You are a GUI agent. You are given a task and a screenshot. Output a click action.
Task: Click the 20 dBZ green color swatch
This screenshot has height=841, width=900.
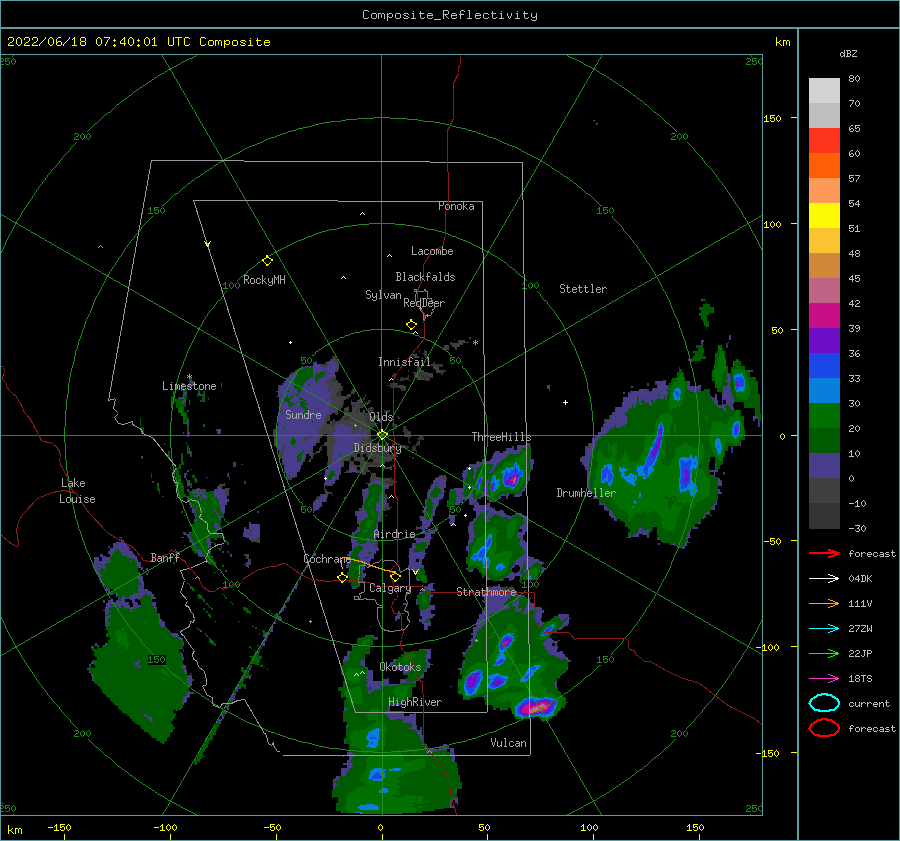[824, 415]
